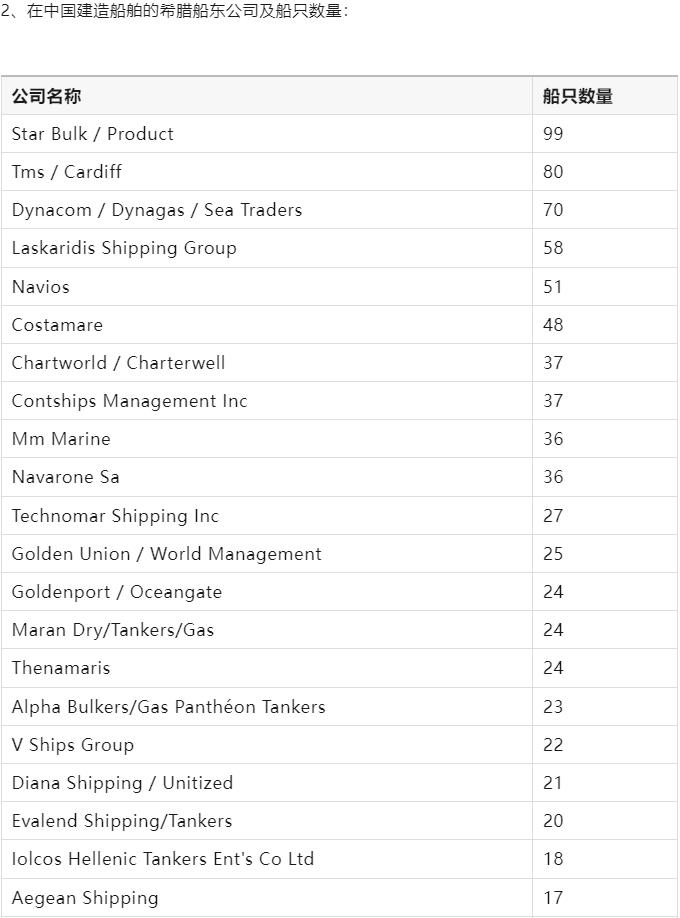
Task: Click the 船只数量 column header
Action: point(604,95)
